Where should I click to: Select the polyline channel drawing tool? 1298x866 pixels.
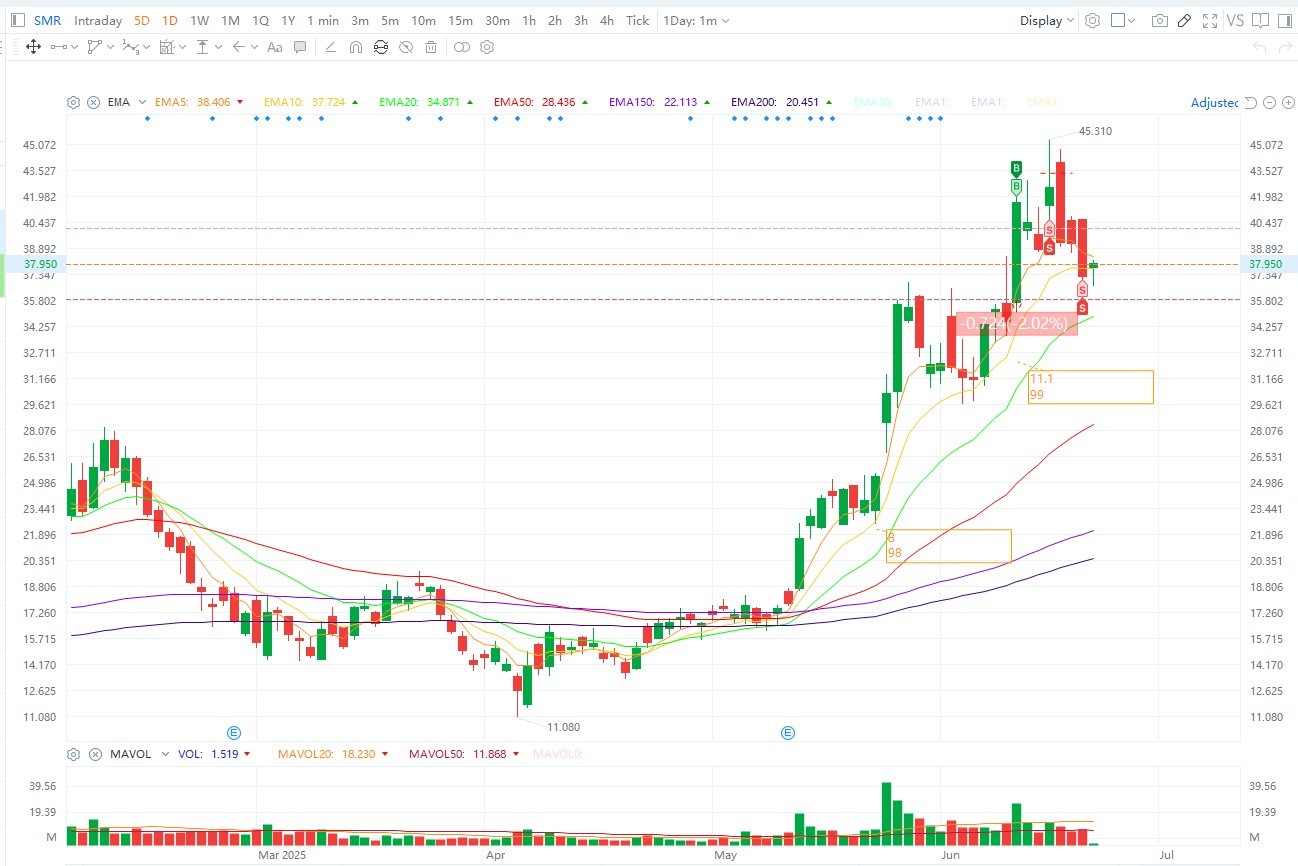94,47
